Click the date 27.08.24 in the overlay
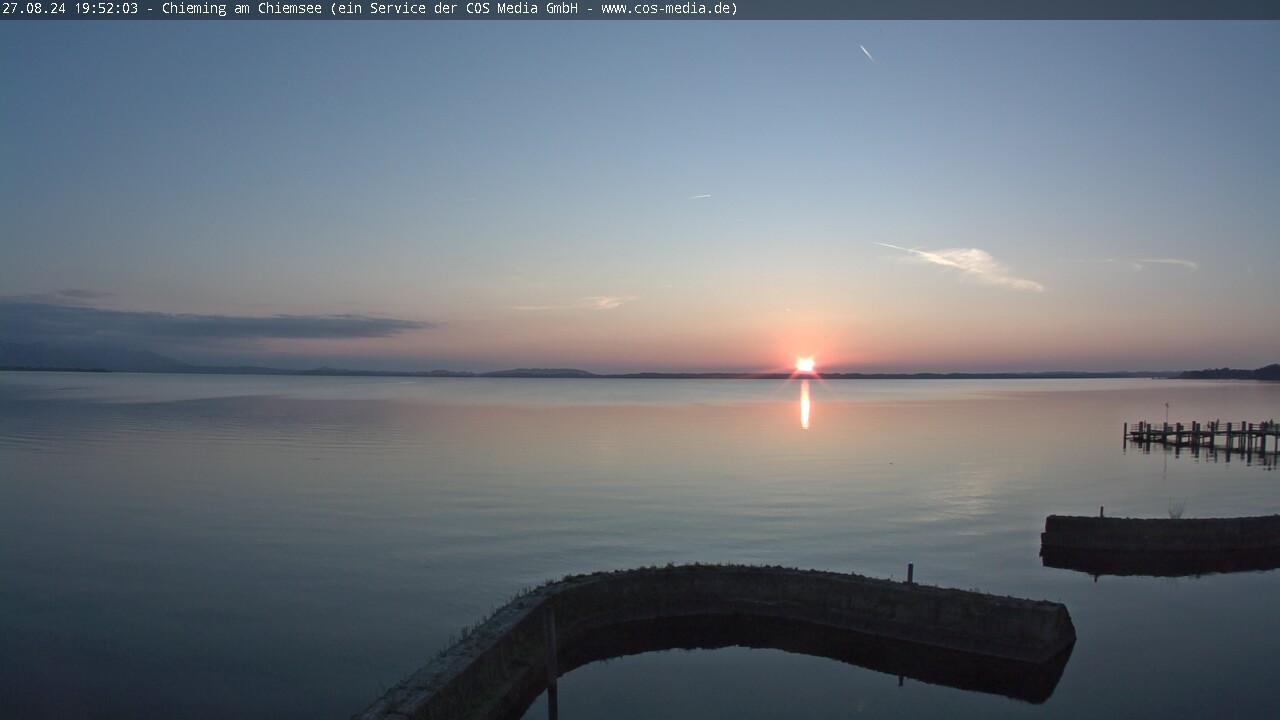 click(x=34, y=9)
